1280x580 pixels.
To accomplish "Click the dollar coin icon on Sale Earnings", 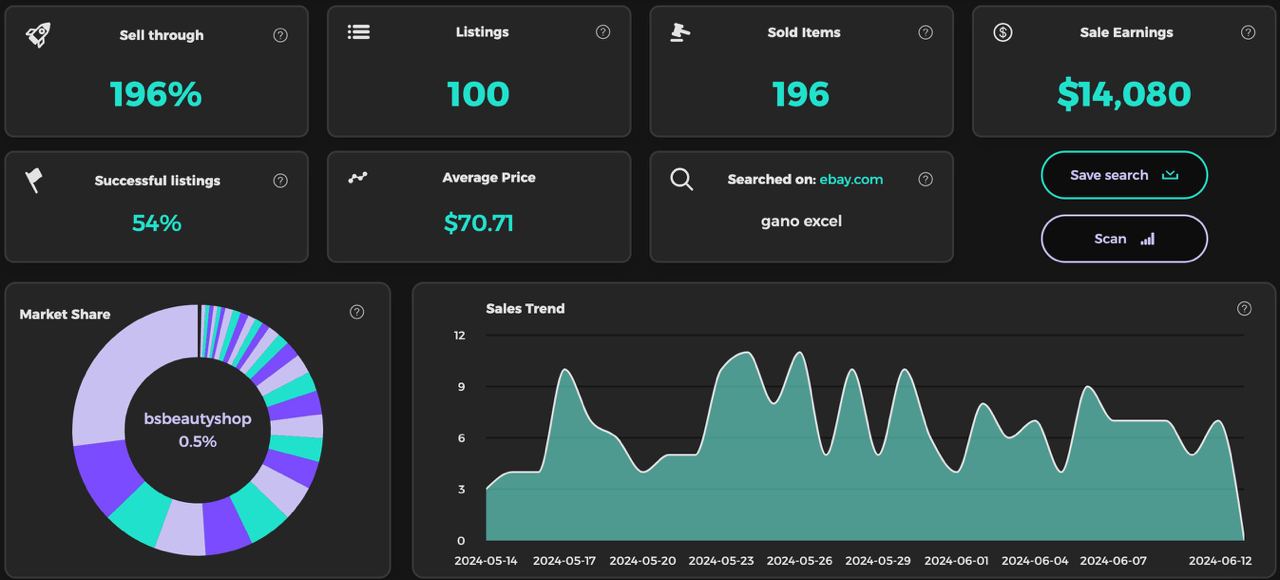I will pyautogui.click(x=1003, y=32).
